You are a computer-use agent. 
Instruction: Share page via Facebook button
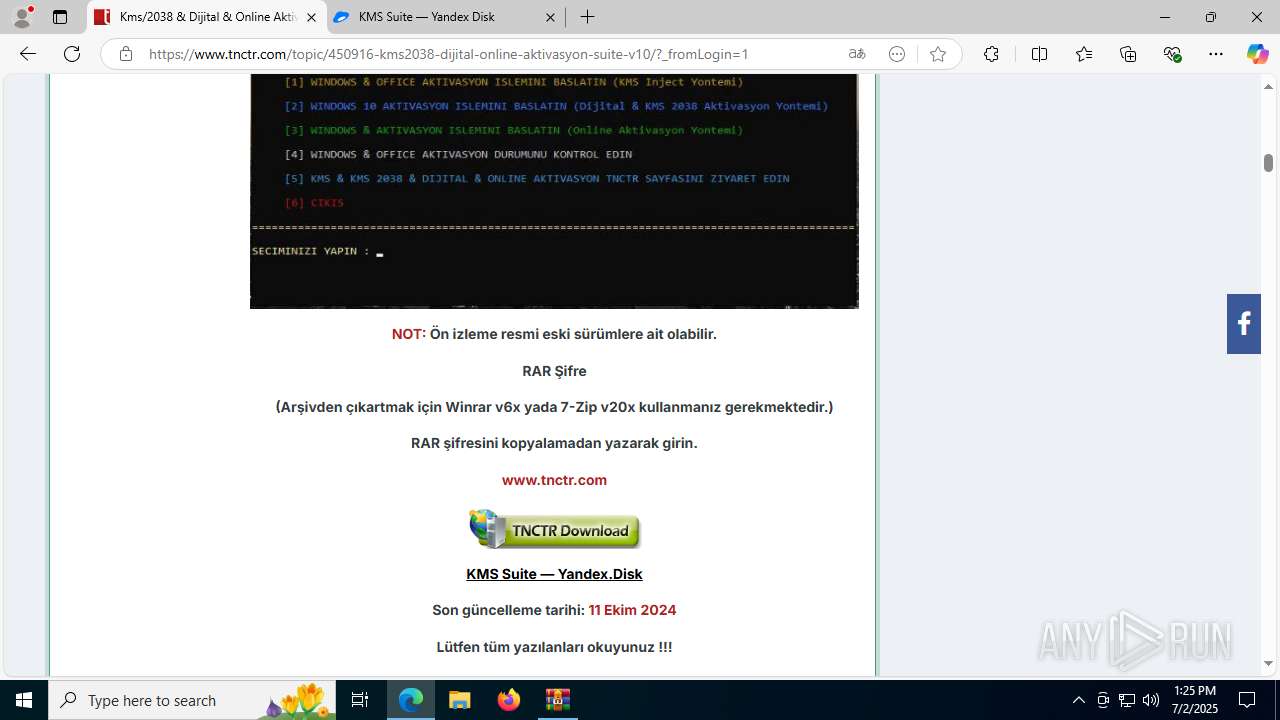pos(1243,324)
